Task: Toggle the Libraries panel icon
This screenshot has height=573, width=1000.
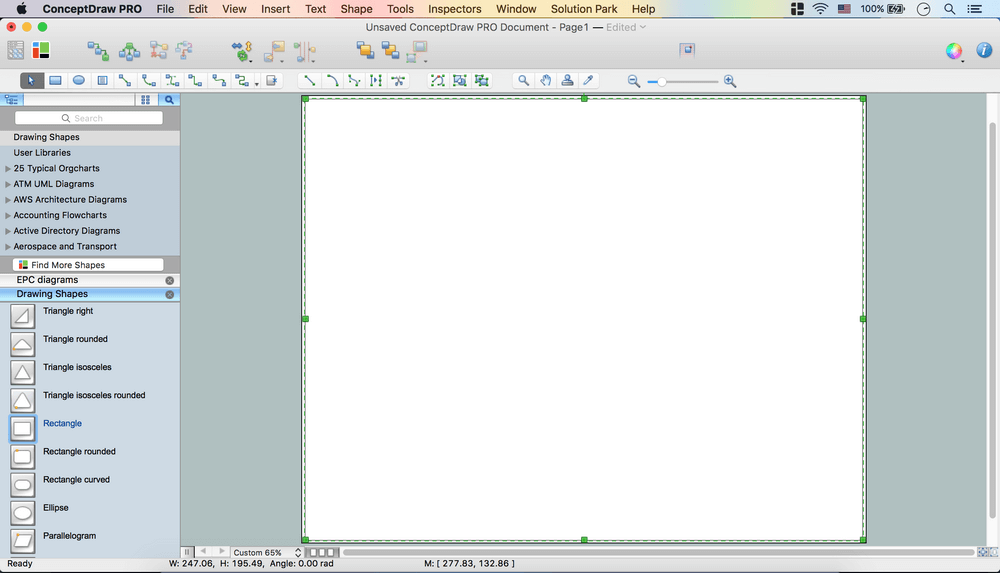Action: click(x=16, y=50)
